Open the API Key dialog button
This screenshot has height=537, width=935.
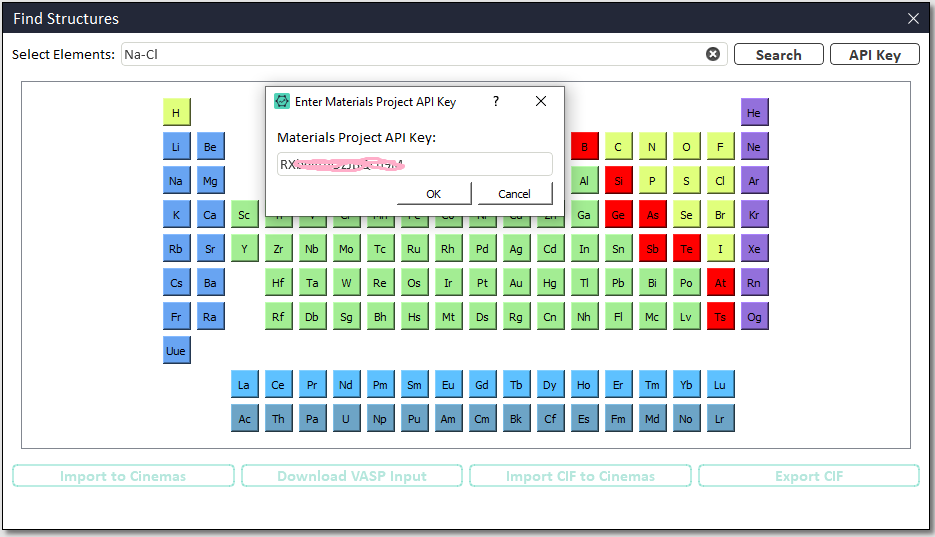(875, 55)
